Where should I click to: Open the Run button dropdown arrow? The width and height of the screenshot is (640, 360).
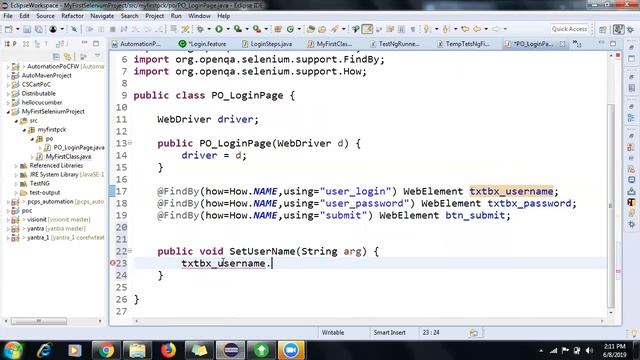(228, 29)
